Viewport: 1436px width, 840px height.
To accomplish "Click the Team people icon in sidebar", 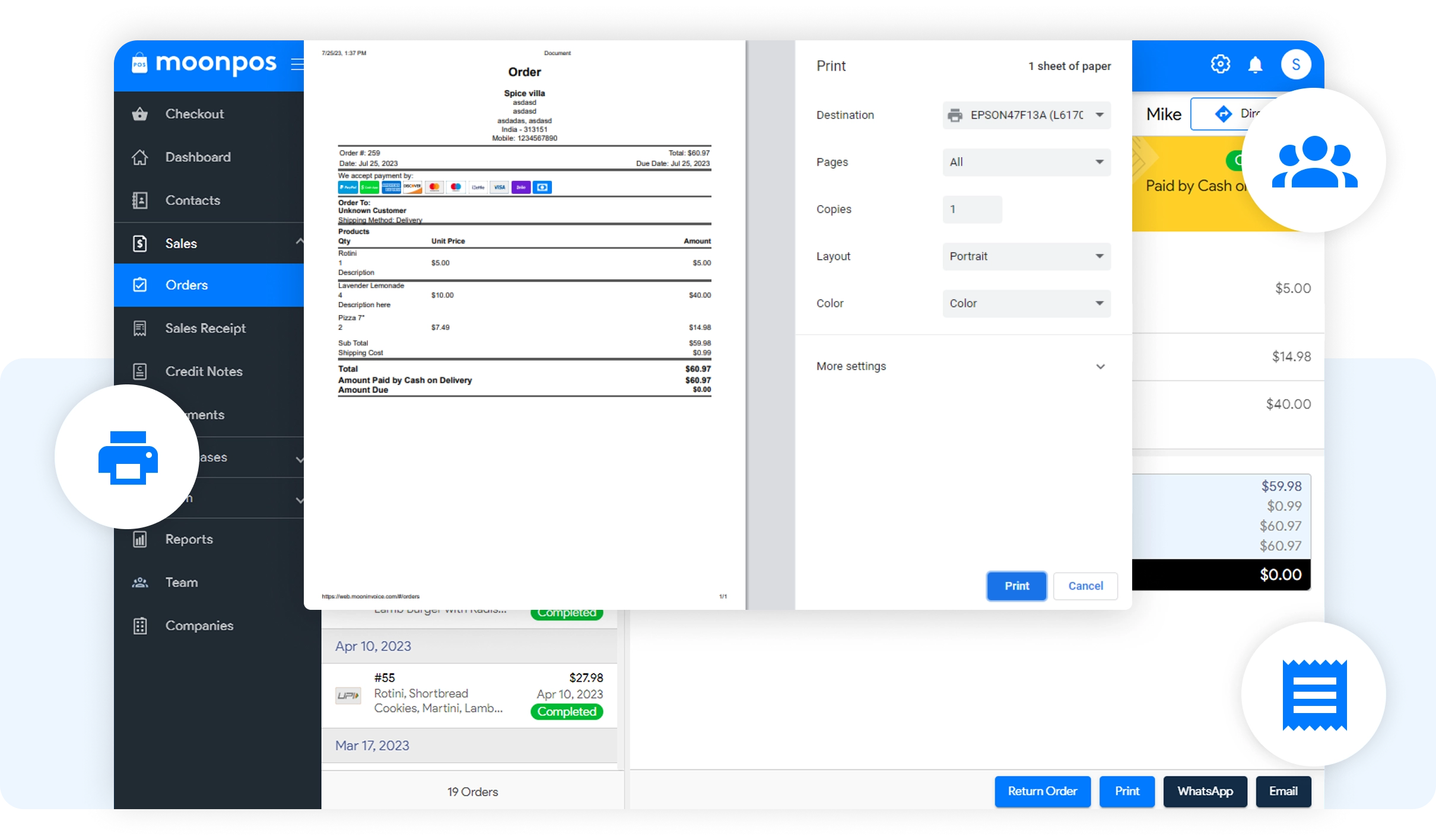I will [140, 583].
